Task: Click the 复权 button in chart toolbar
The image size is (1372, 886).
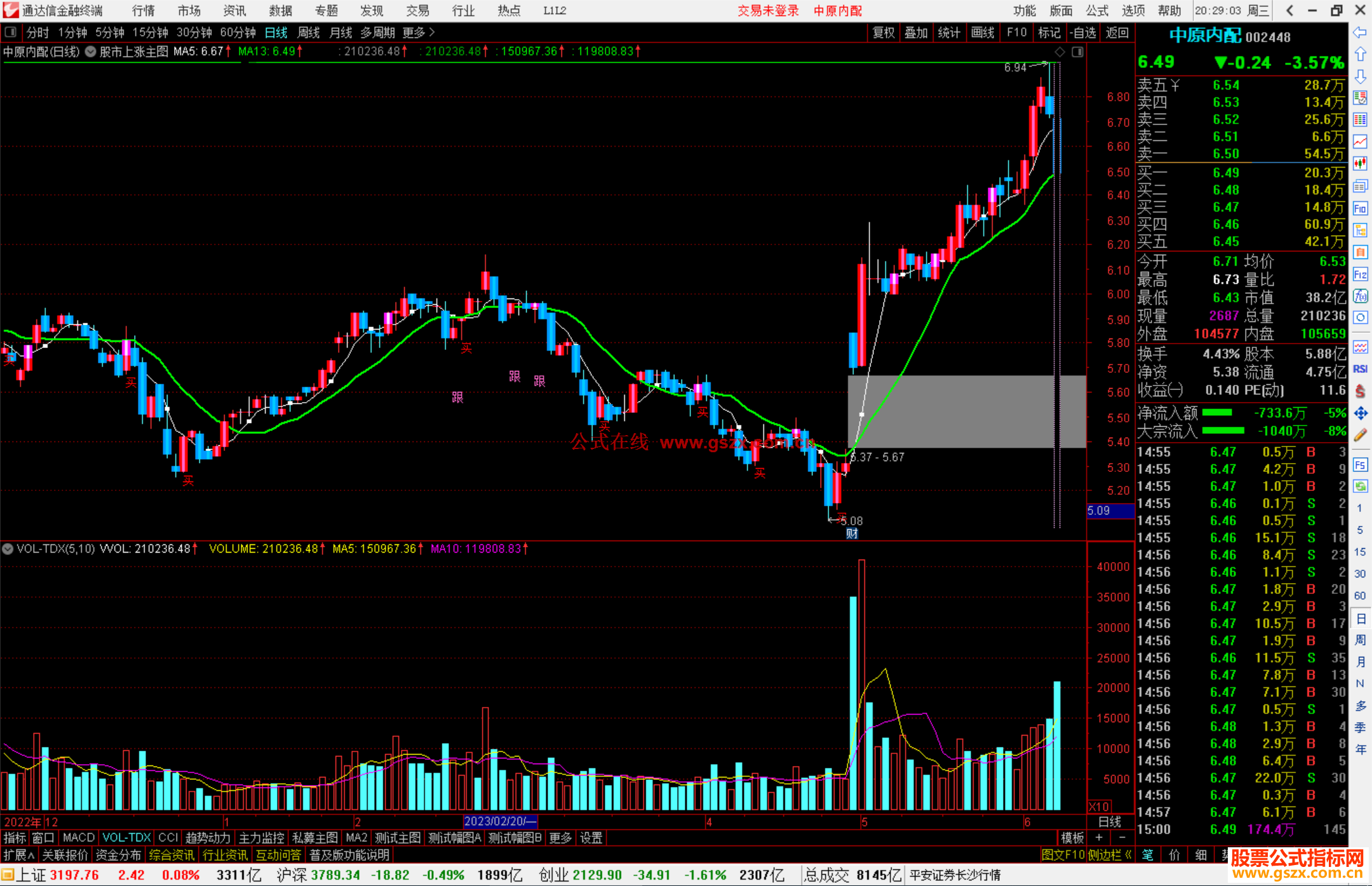Action: click(883, 32)
